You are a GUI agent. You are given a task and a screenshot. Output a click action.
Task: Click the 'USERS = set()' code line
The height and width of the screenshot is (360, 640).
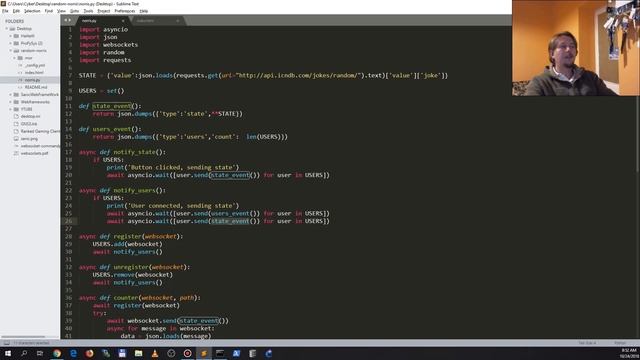pos(101,91)
